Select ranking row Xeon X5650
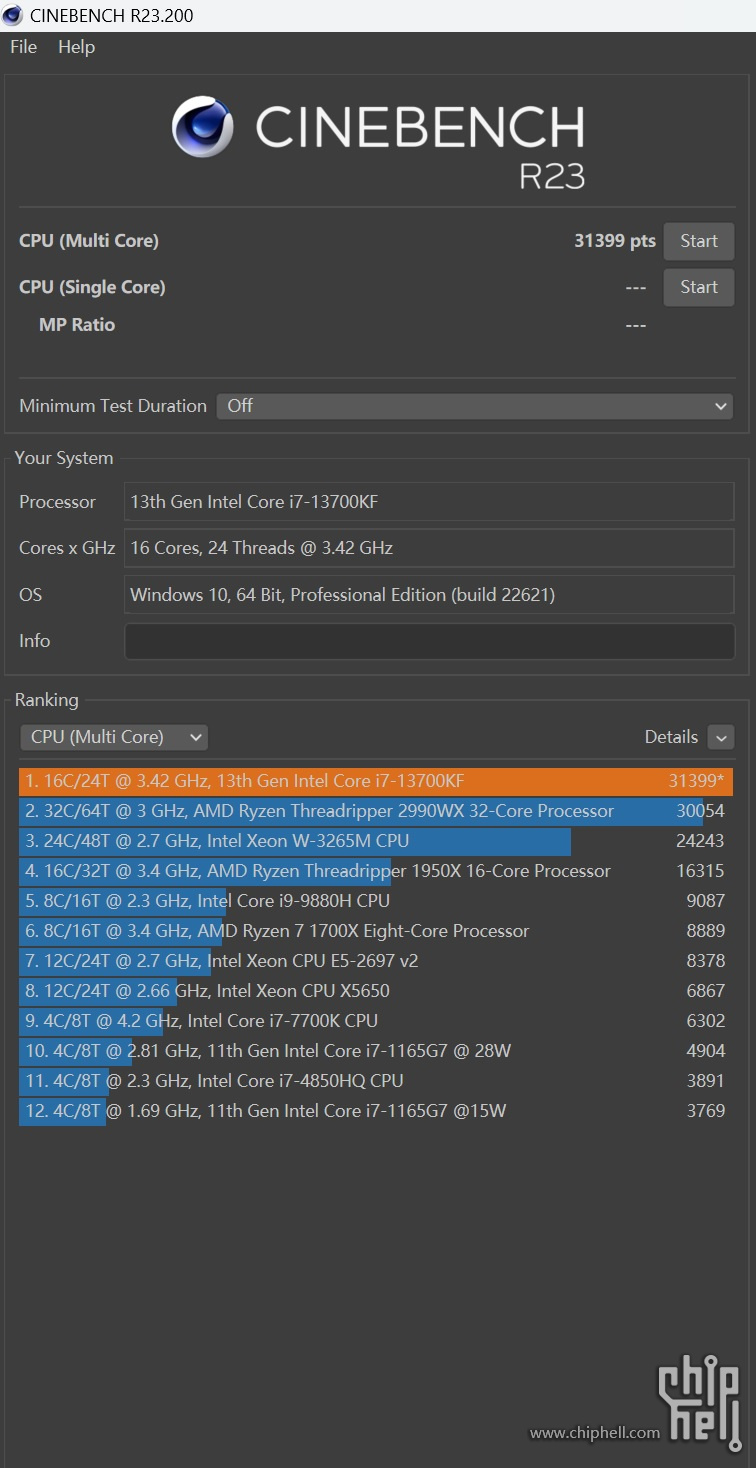 tap(376, 991)
